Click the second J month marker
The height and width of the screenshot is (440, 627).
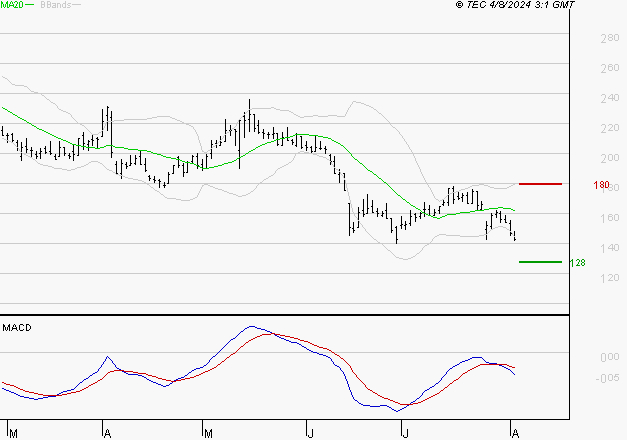point(405,434)
